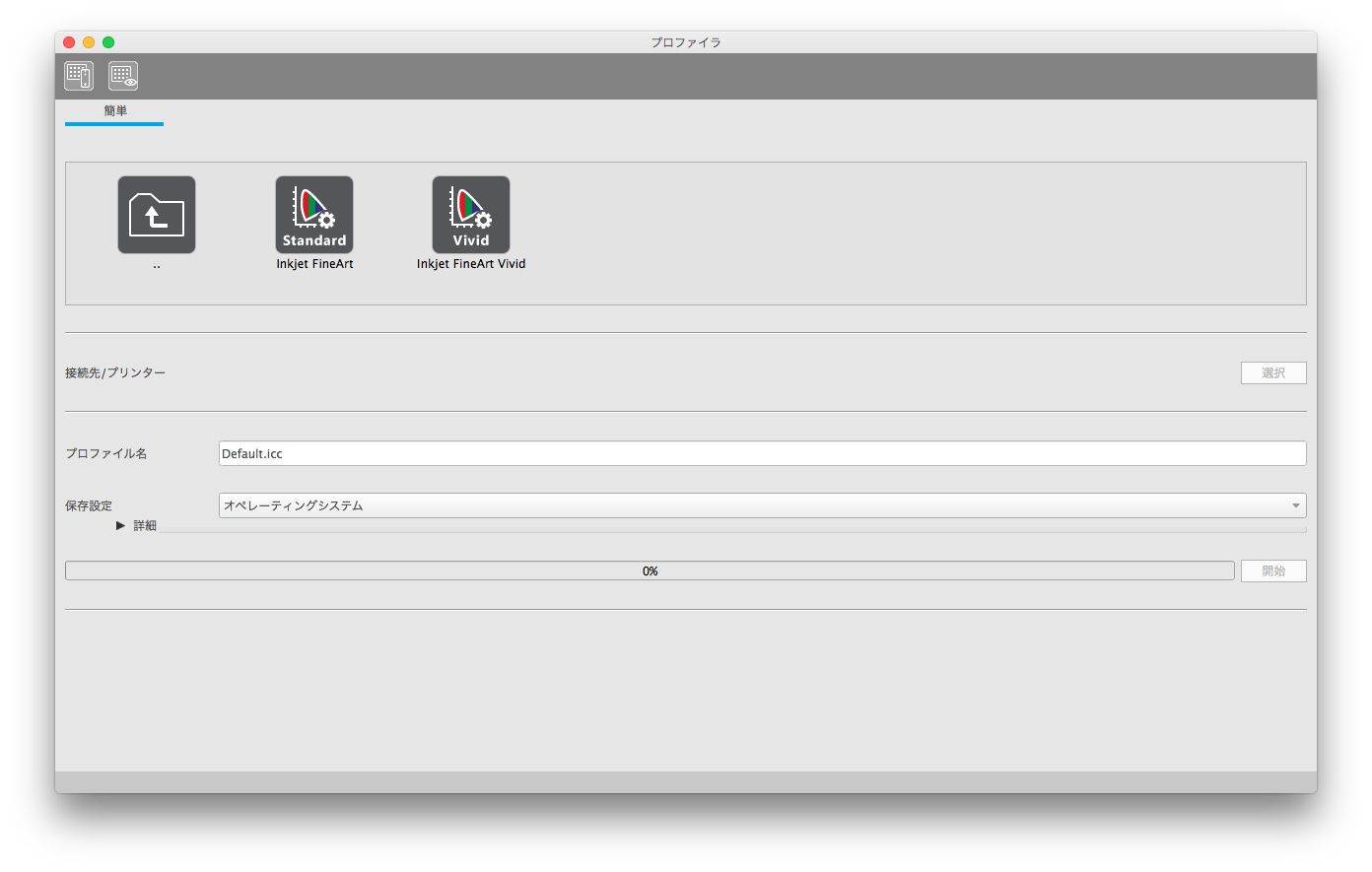
Task: Open the オペレーティングシステム save settings dropdown
Action: [763, 505]
